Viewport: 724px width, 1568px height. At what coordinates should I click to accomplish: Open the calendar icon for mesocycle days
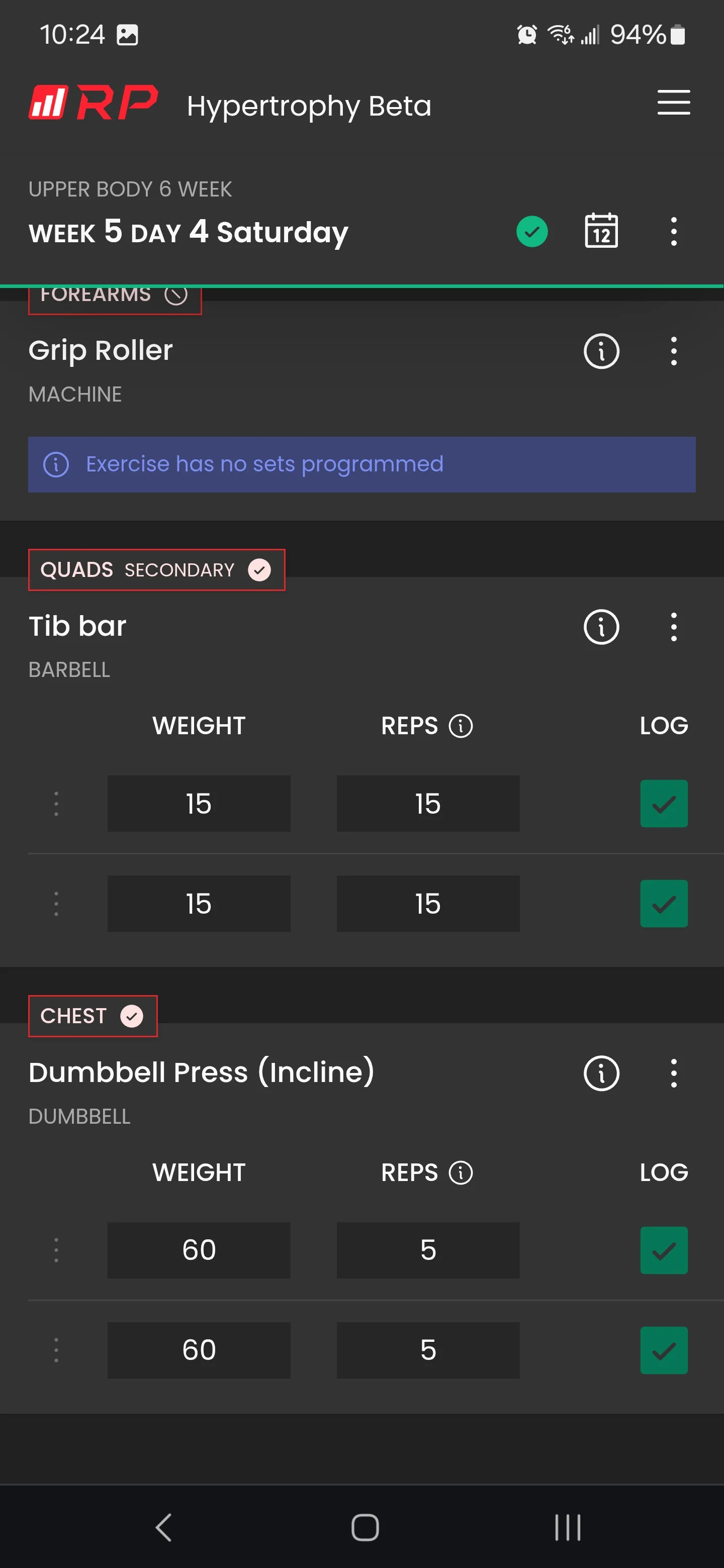601,231
